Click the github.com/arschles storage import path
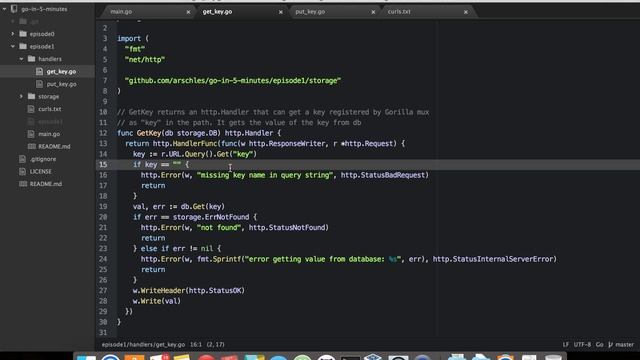This screenshot has width=640, height=360. tap(233, 81)
